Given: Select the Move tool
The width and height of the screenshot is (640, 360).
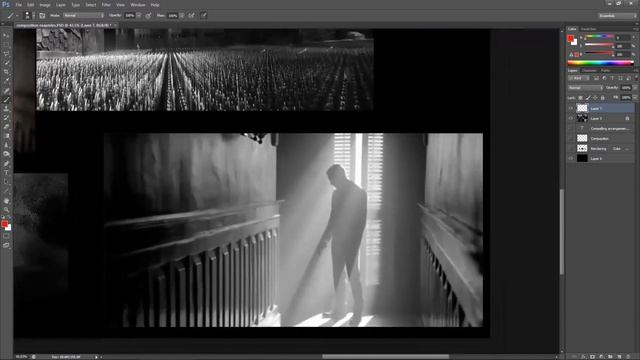Looking at the screenshot, I should tap(6, 36).
